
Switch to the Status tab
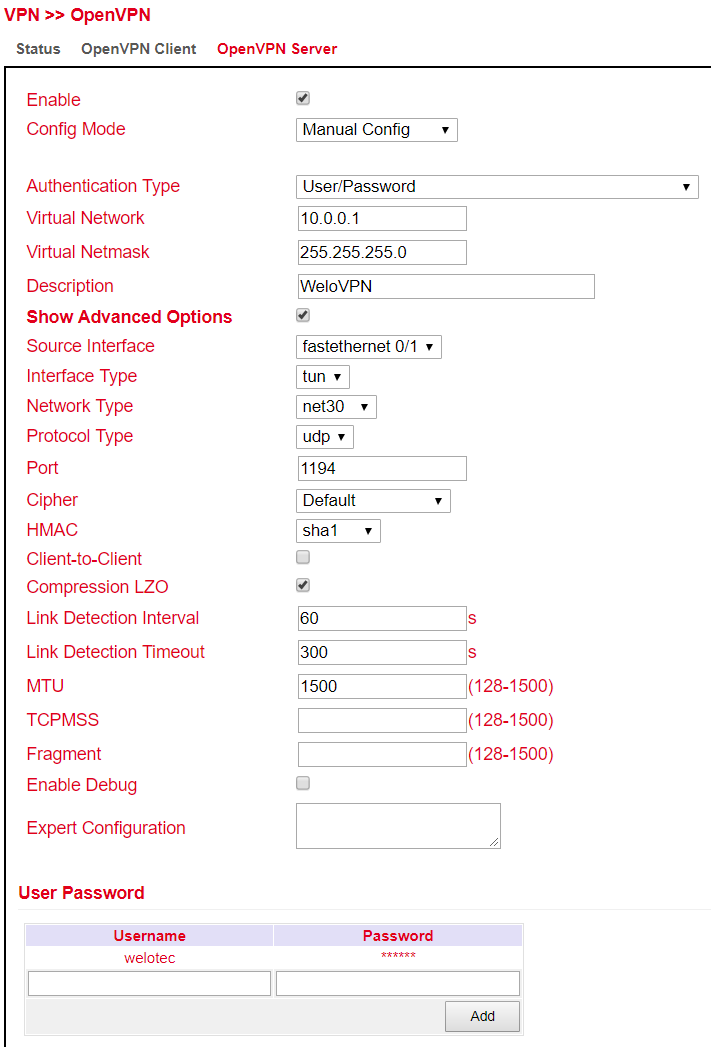tap(38, 49)
